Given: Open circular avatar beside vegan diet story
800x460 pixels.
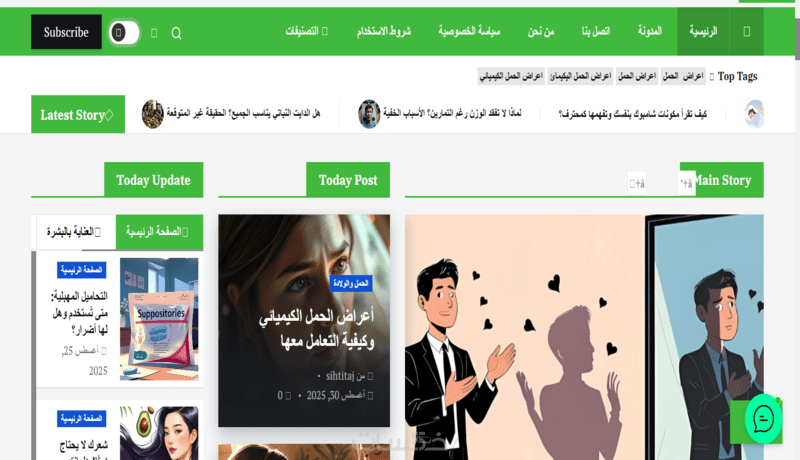Looking at the screenshot, I should click(x=153, y=114).
